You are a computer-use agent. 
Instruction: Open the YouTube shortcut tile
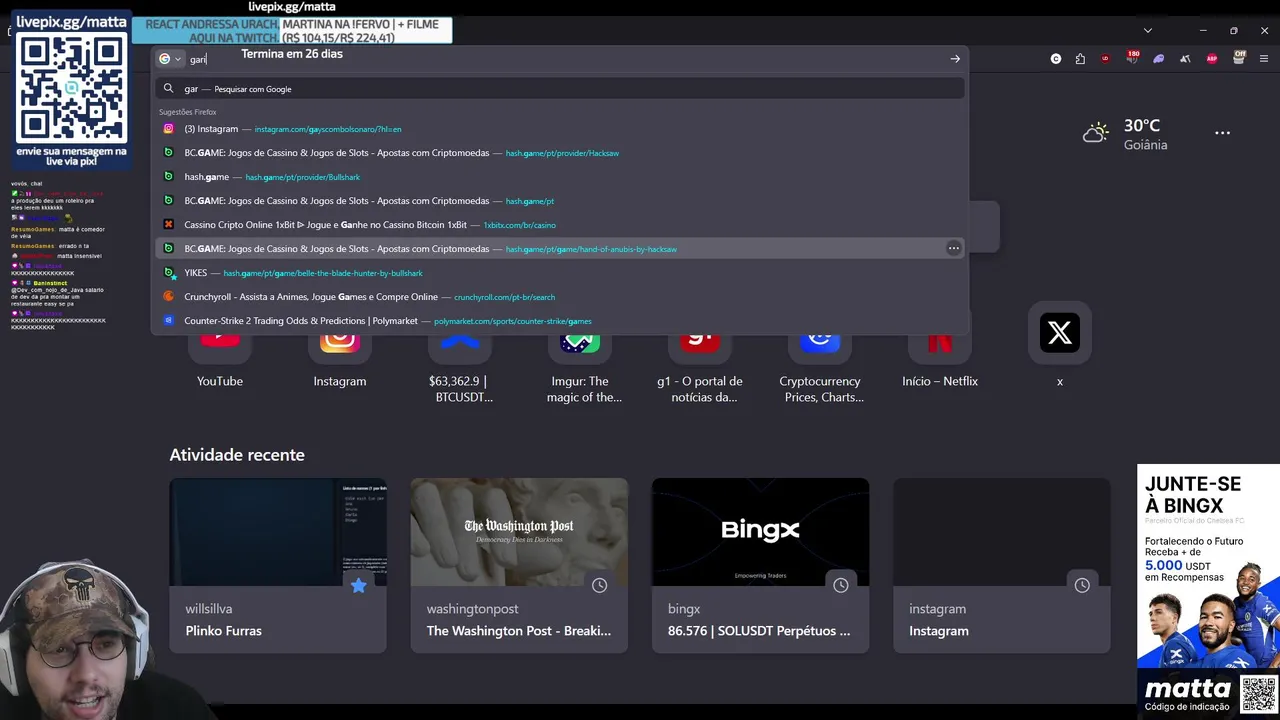[220, 362]
